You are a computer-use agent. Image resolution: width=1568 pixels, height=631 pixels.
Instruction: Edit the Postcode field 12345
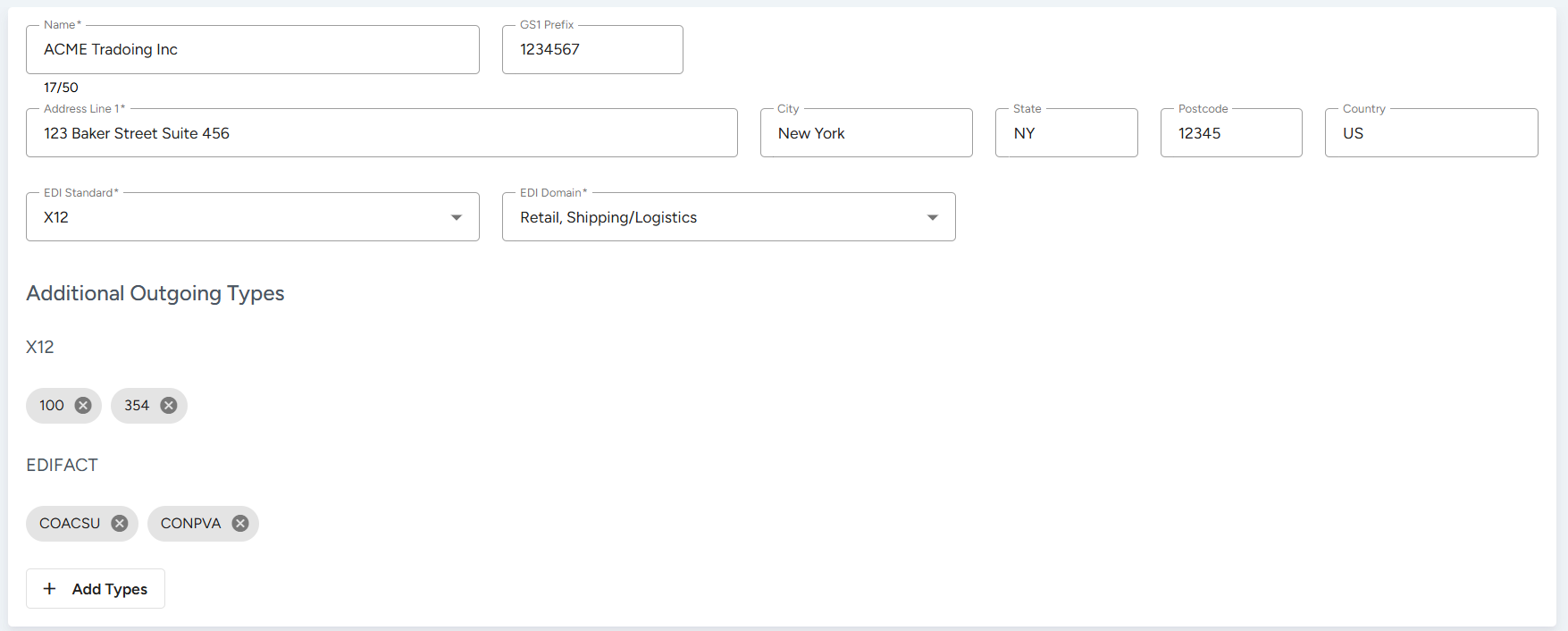click(1231, 133)
